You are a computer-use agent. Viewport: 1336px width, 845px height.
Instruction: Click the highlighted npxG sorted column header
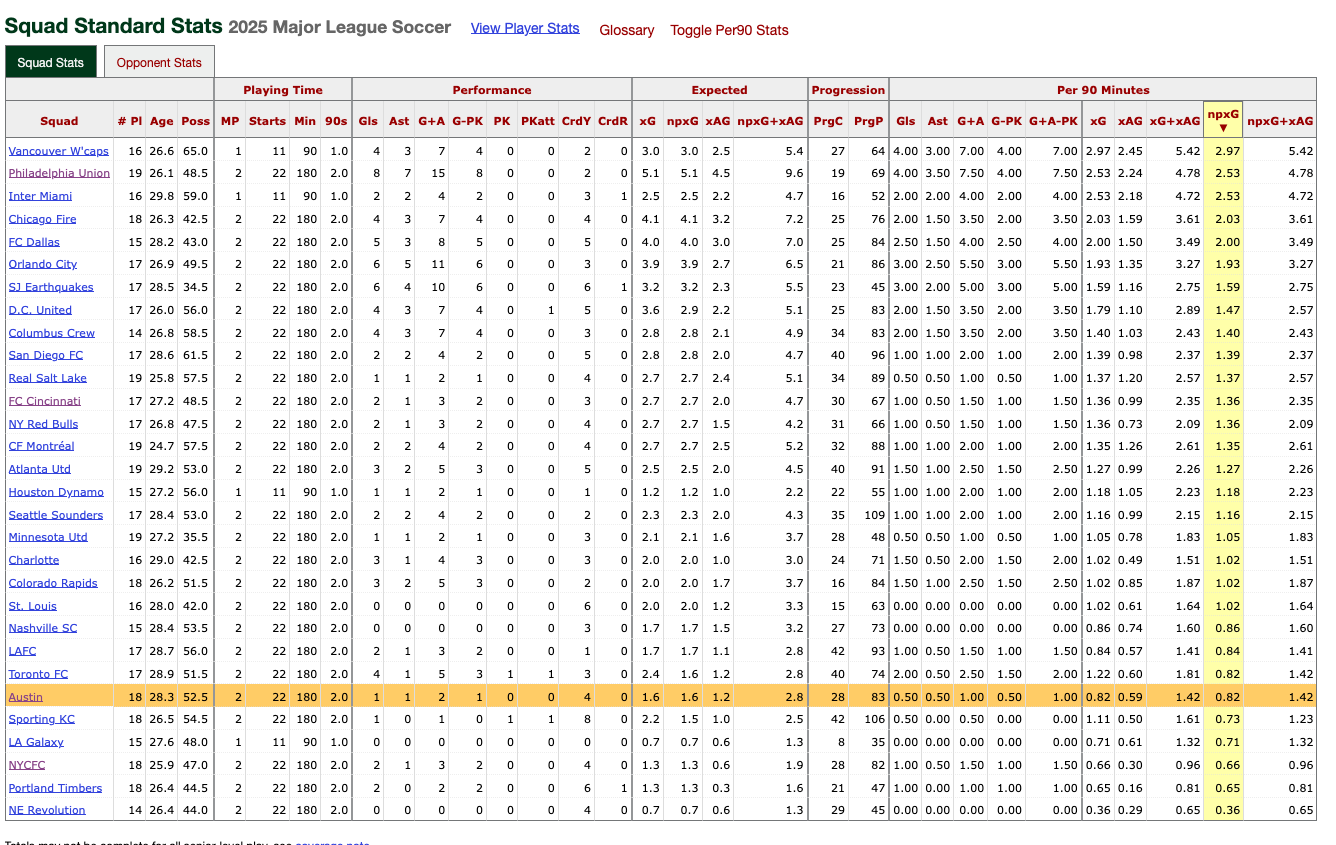1223,121
